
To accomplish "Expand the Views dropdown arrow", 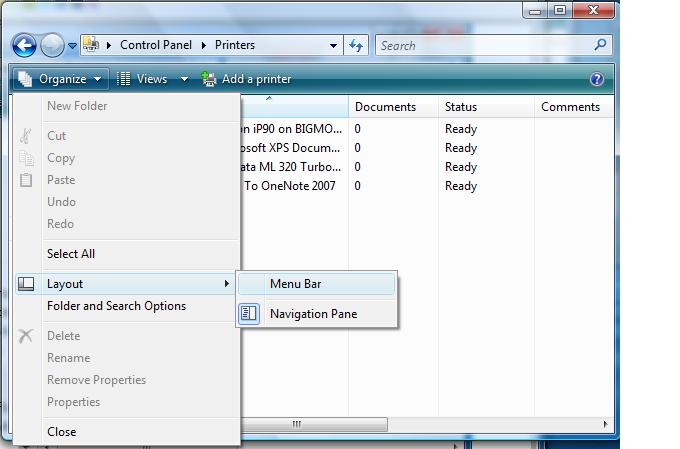I will click(184, 79).
